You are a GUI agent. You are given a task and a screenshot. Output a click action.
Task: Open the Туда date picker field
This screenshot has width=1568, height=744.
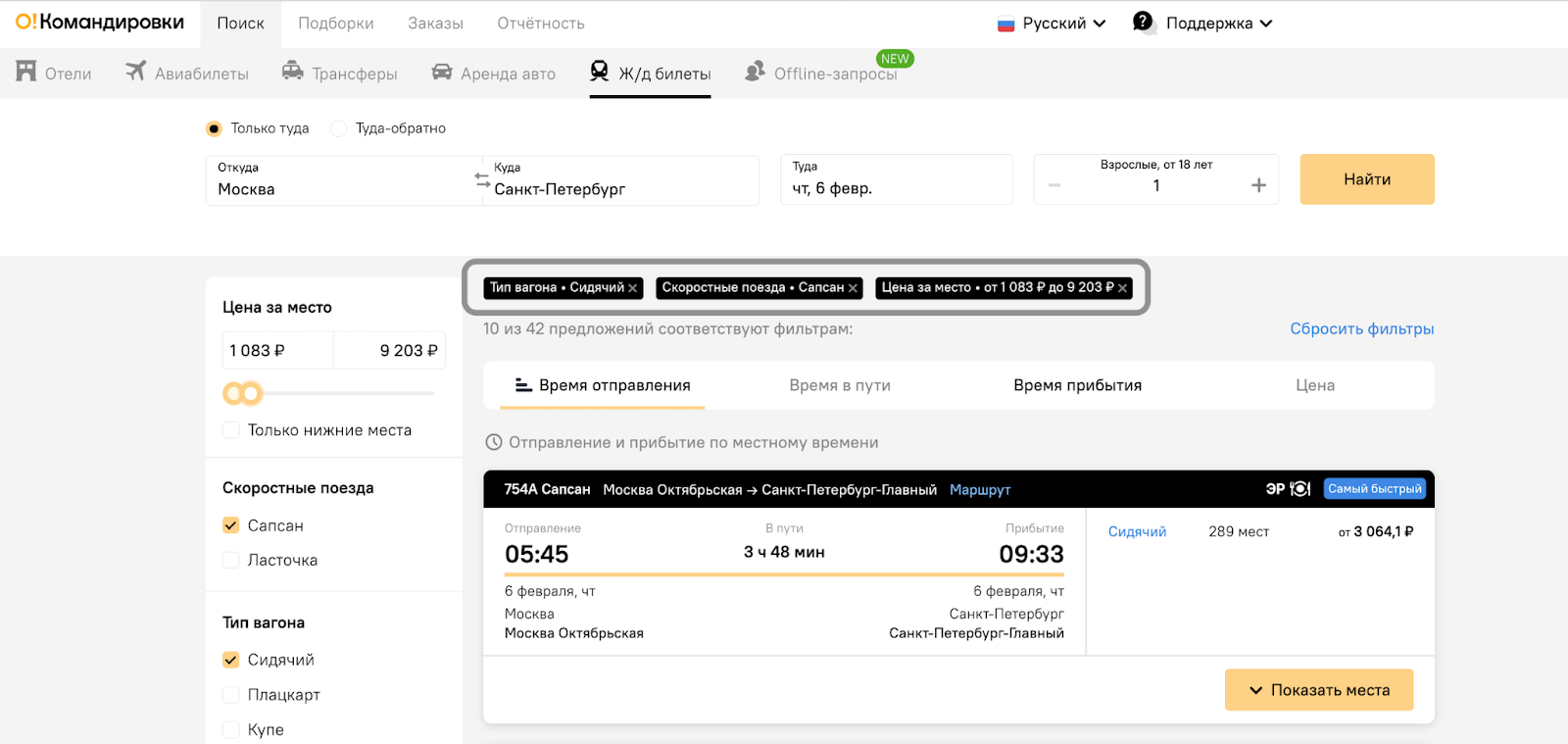[x=897, y=179]
